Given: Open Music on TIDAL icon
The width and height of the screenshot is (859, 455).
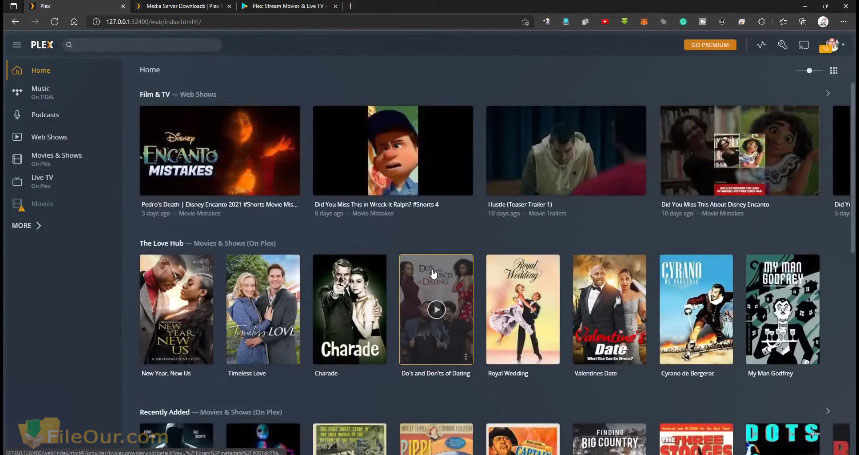Looking at the screenshot, I should (17, 92).
